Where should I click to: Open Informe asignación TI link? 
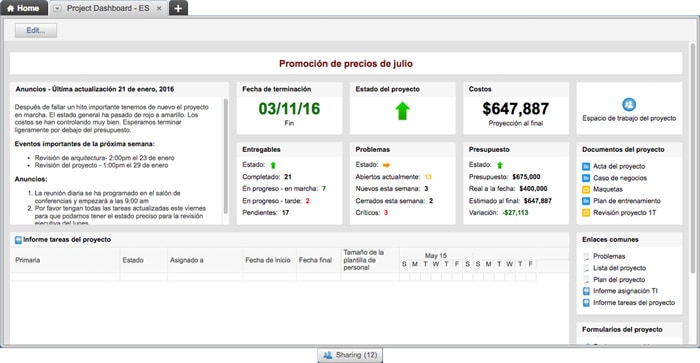coord(625,291)
